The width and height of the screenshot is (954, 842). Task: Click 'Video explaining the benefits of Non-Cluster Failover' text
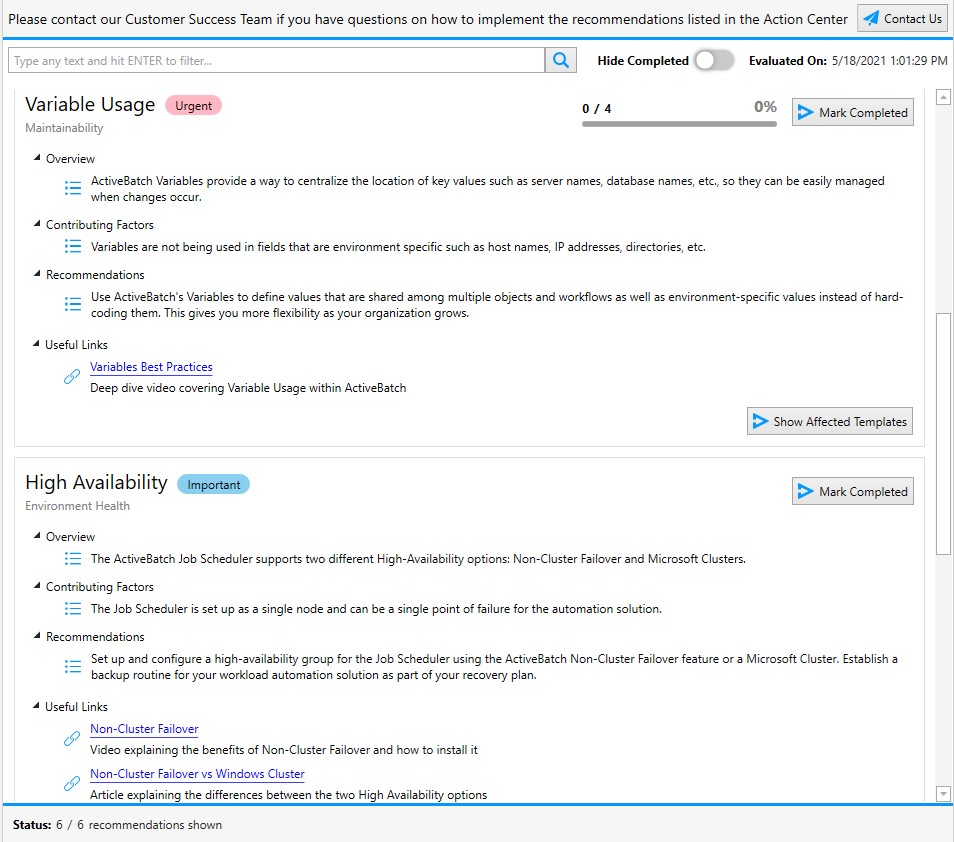[284, 750]
